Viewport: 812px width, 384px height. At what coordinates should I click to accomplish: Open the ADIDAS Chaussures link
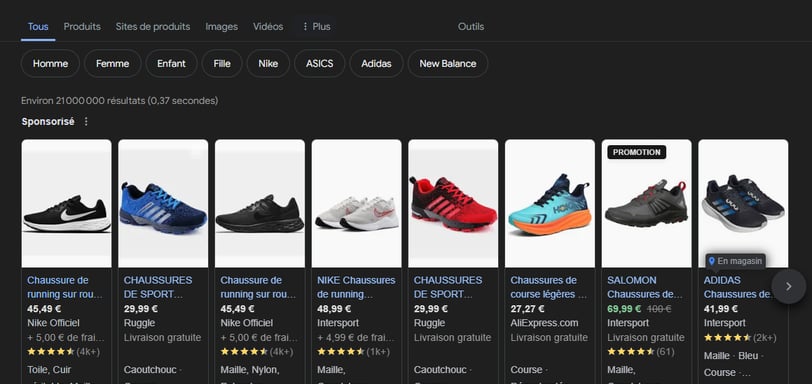coord(738,287)
